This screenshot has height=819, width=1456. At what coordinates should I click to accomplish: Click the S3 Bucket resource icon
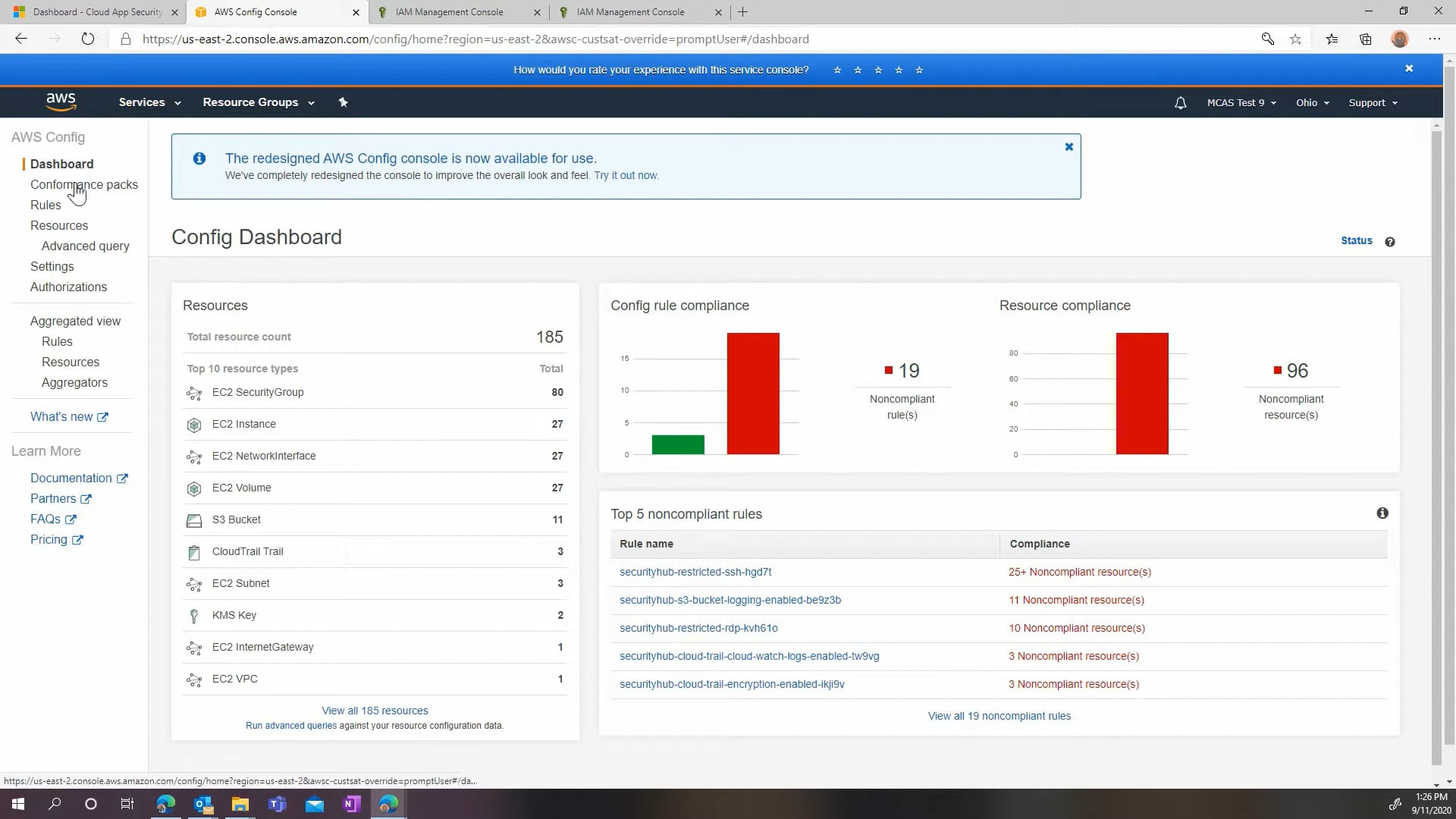tap(194, 520)
